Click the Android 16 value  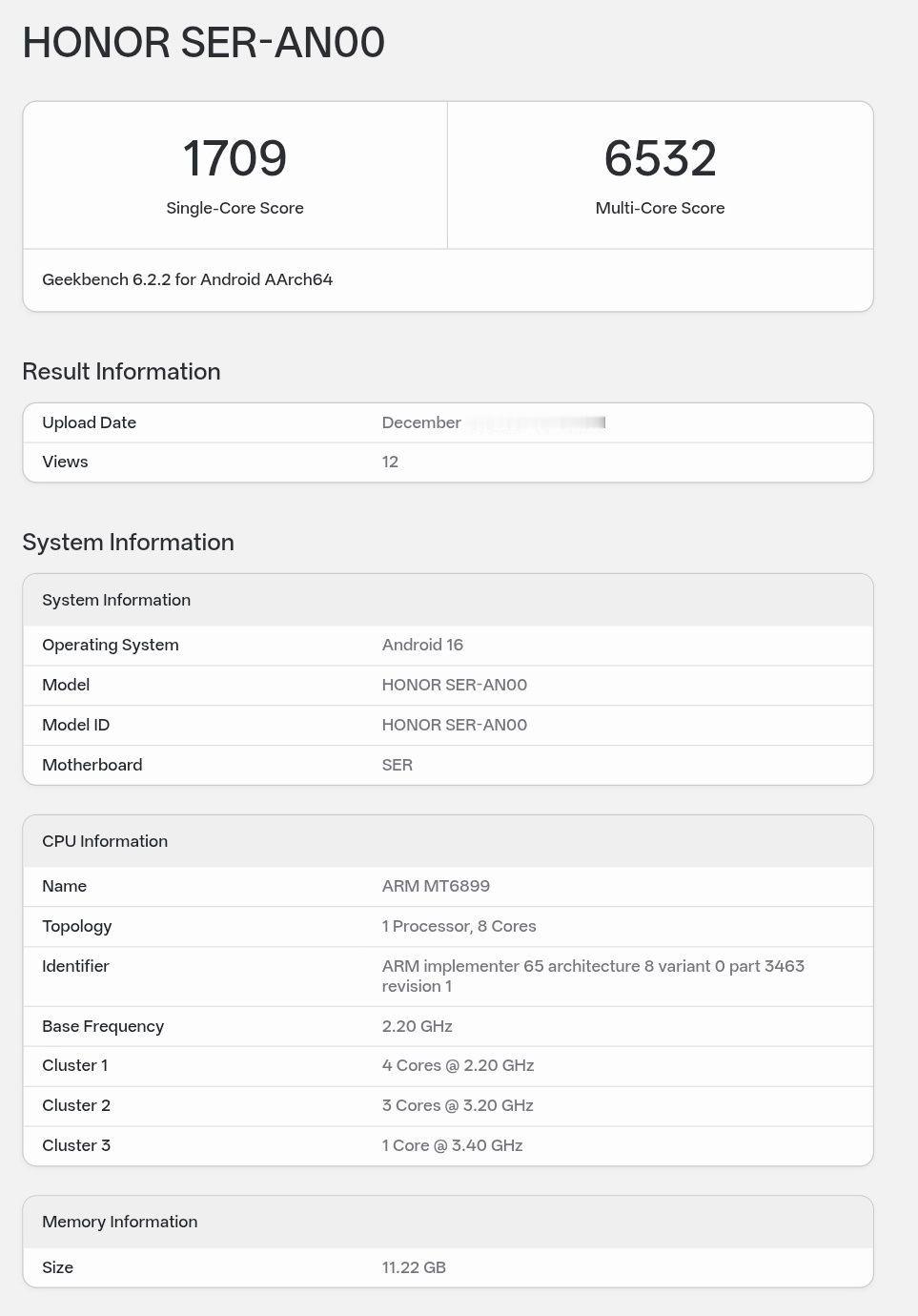pos(422,645)
